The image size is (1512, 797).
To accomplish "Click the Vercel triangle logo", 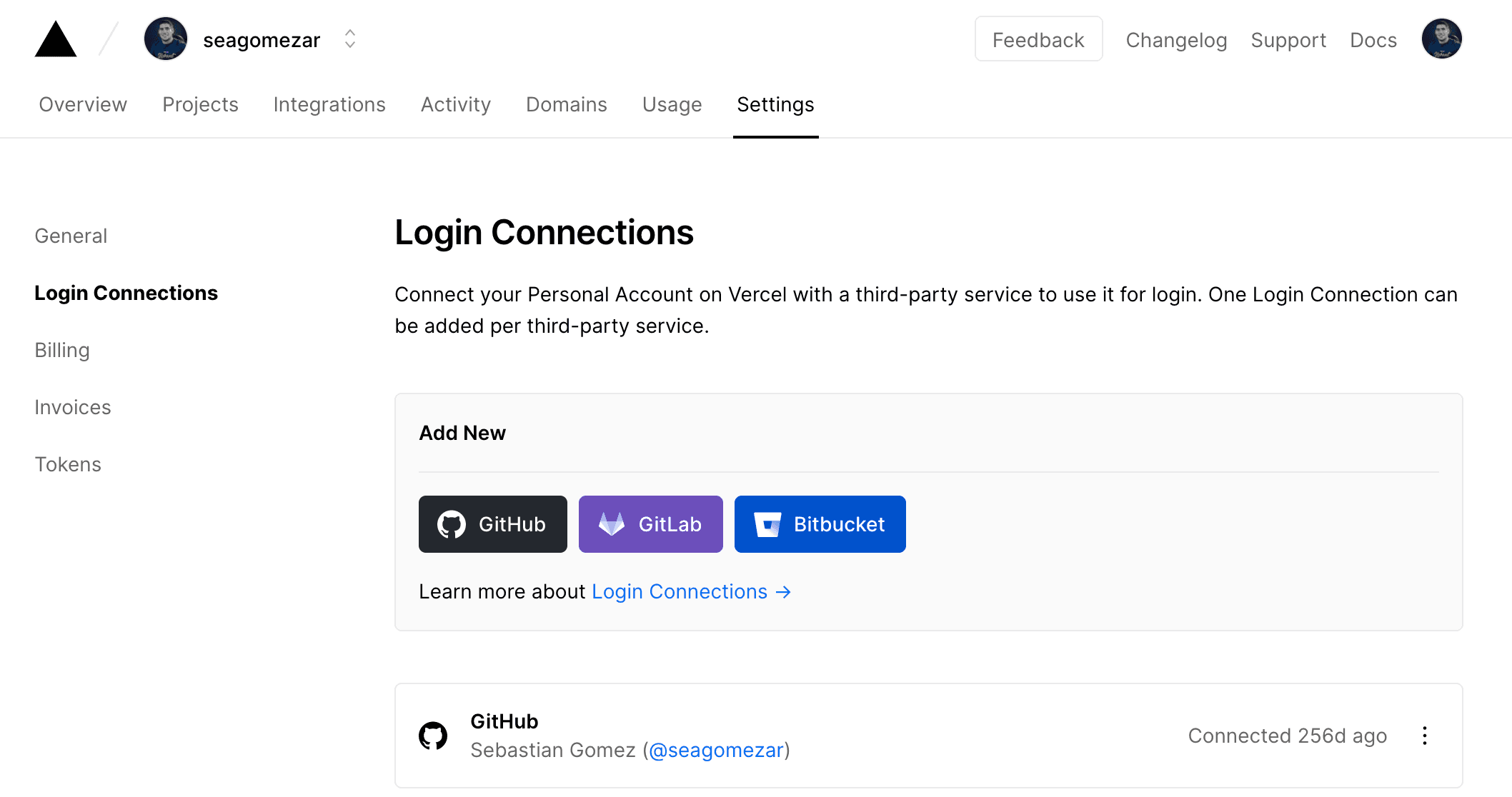I will 56,40.
